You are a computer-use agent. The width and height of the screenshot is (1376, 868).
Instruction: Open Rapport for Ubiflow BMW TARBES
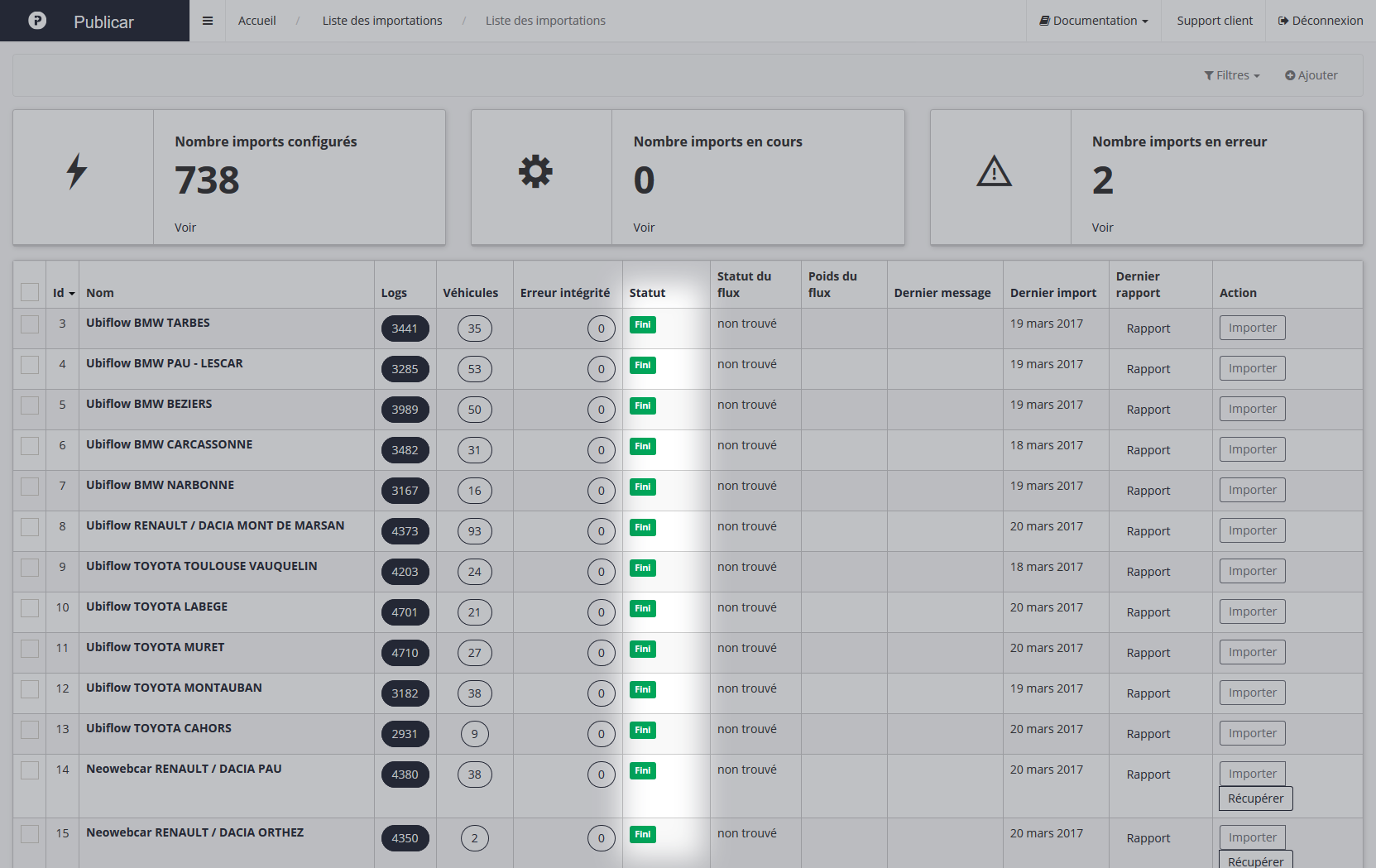(x=1148, y=328)
